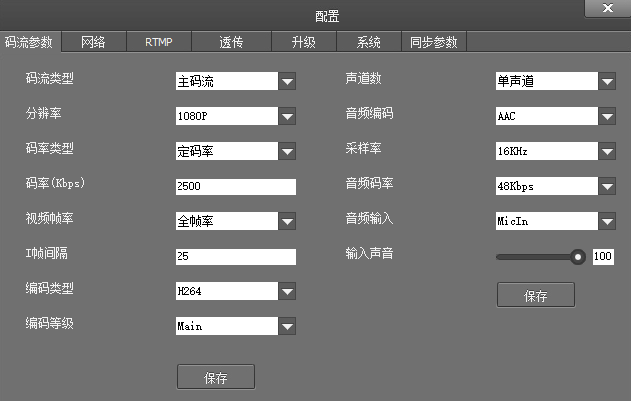Switch to the 网络 tab

tap(93, 42)
